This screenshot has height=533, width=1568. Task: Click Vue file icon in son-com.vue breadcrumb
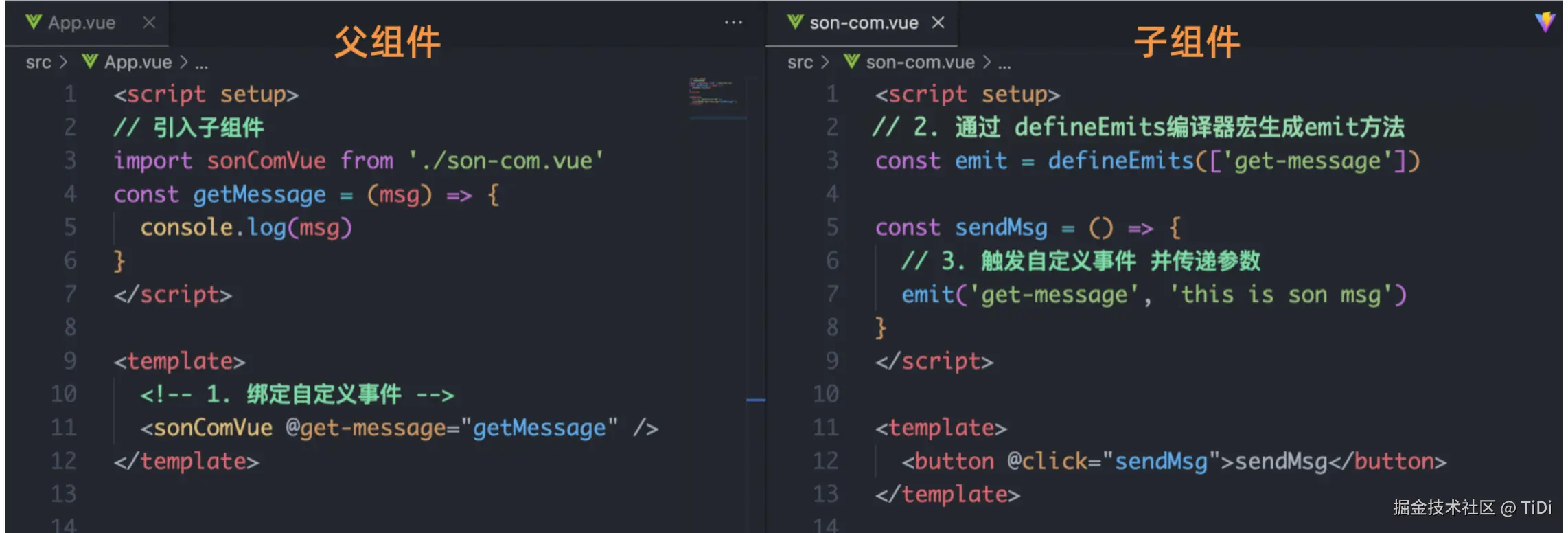pyautogui.click(x=852, y=61)
